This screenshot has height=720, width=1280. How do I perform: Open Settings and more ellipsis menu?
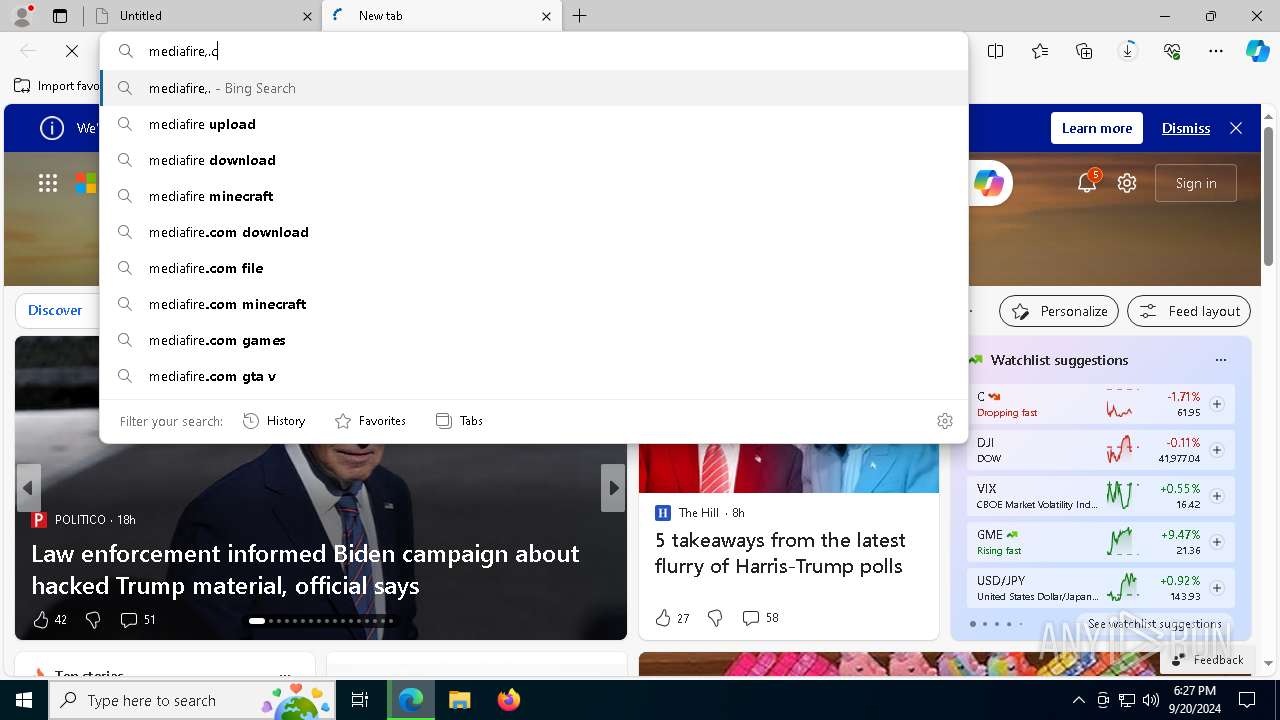[x=1216, y=51]
